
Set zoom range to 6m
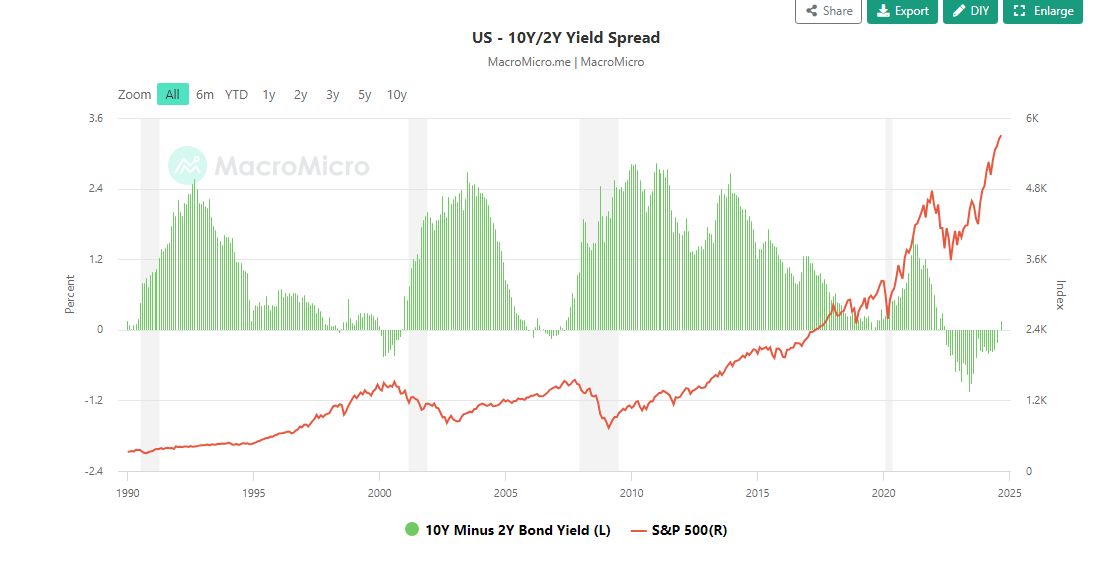[205, 94]
